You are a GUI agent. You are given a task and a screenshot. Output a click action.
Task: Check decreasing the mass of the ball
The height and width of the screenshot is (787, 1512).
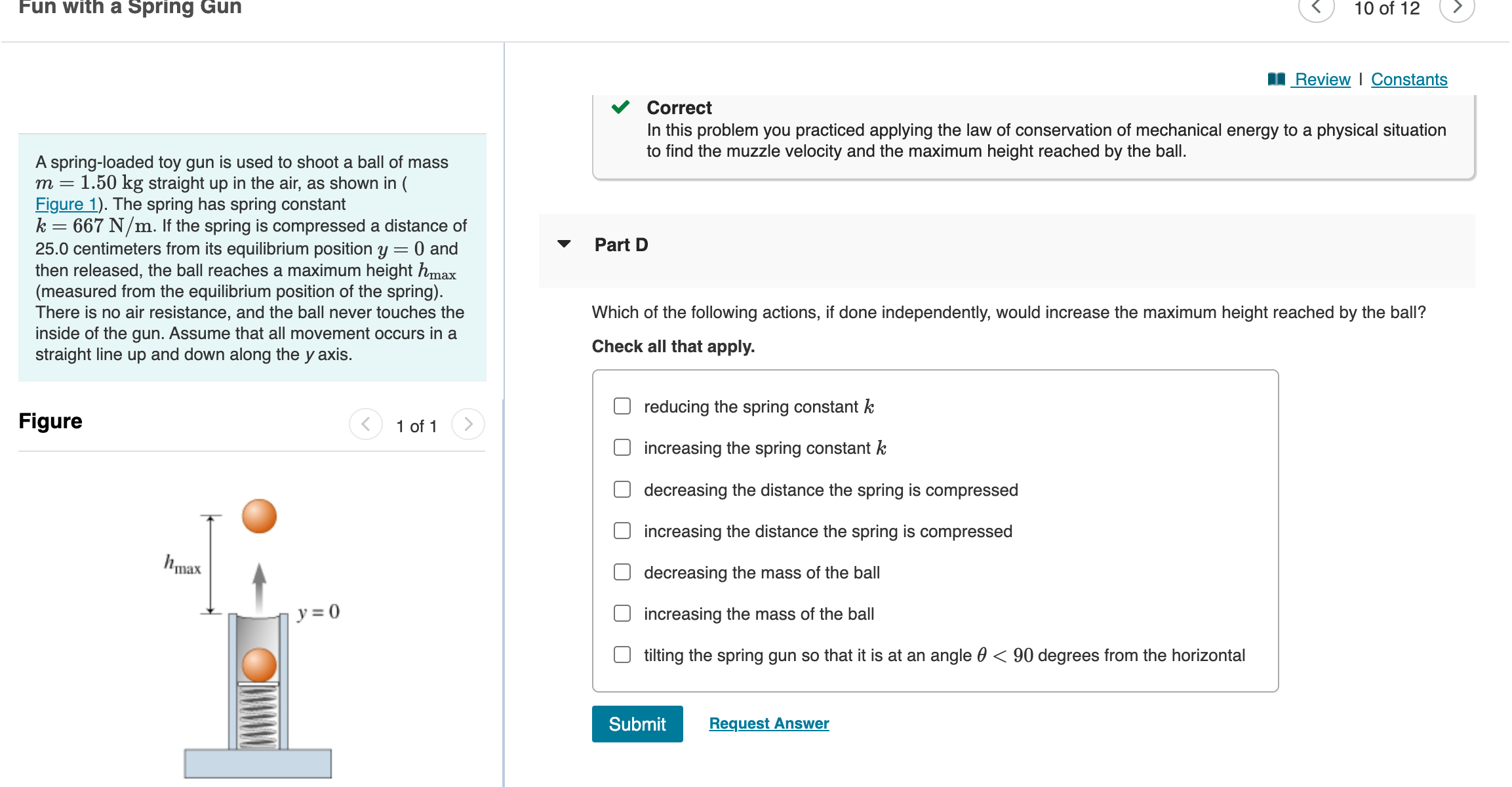click(x=621, y=572)
